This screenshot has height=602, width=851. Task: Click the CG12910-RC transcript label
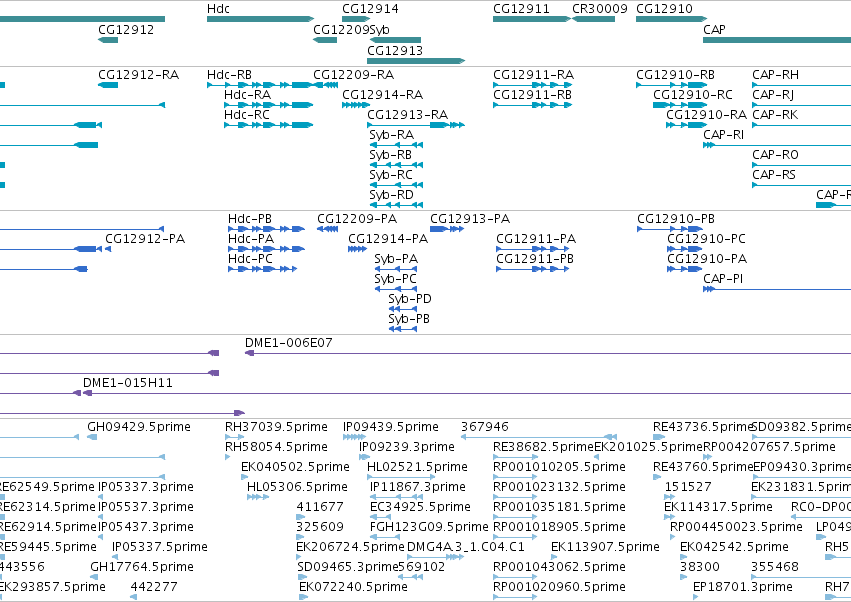[693, 94]
